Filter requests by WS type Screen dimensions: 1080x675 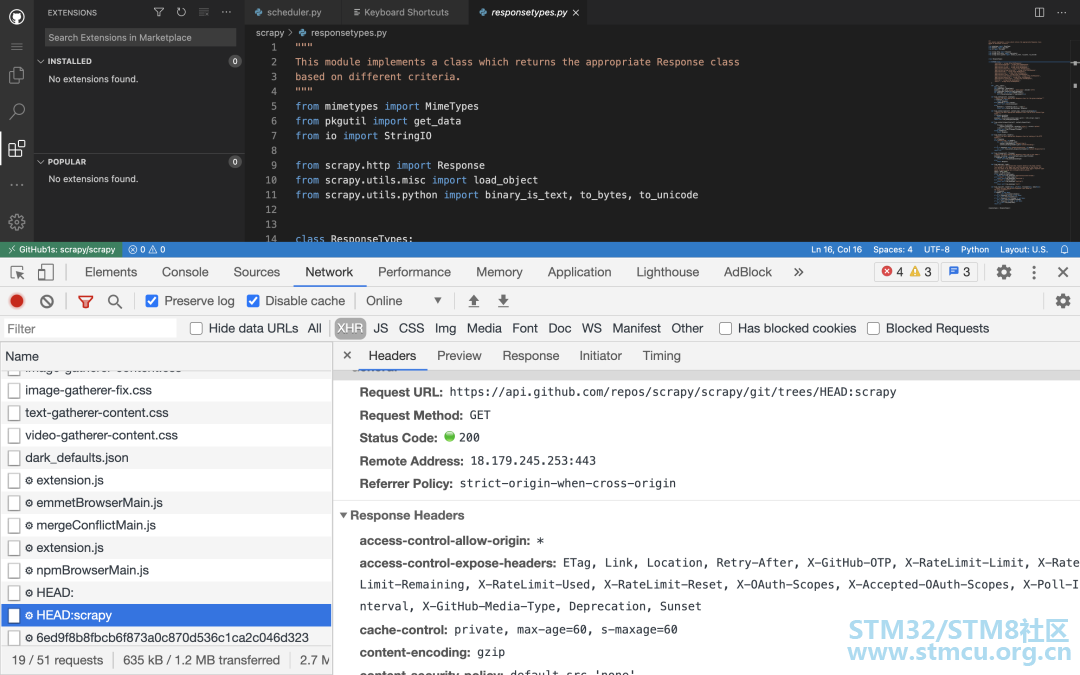pos(591,329)
